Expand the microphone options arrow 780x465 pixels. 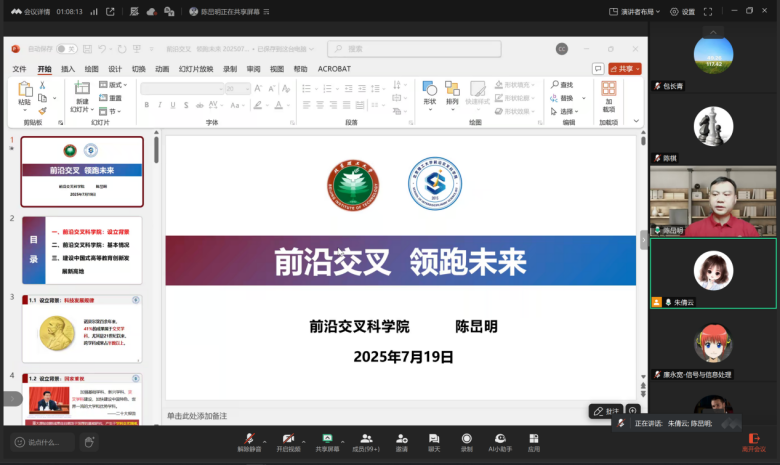pyautogui.click(x=265, y=442)
